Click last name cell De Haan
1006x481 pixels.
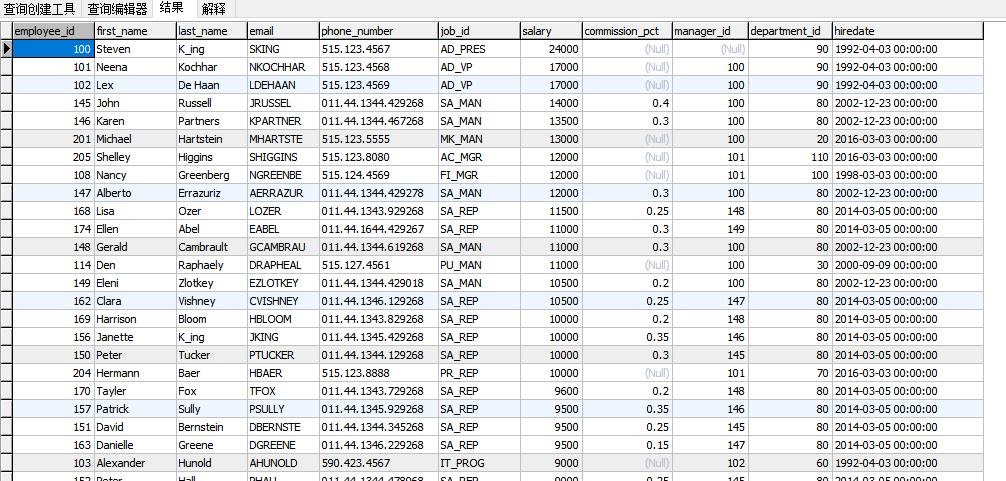212,85
